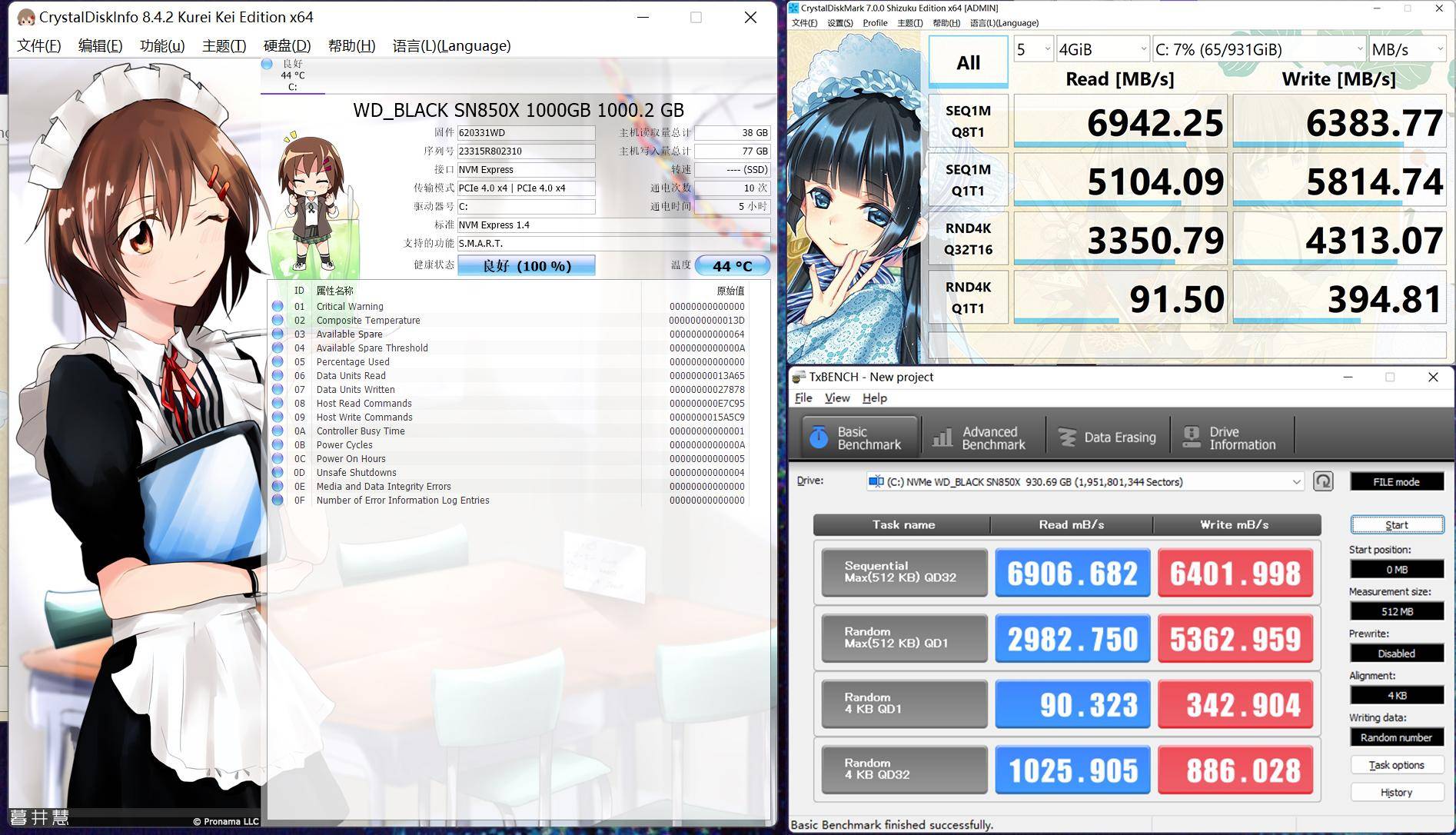Click the Random Max(512 KB) QD1 task button
Screen dimensions: 1456x835
[x=904, y=637]
